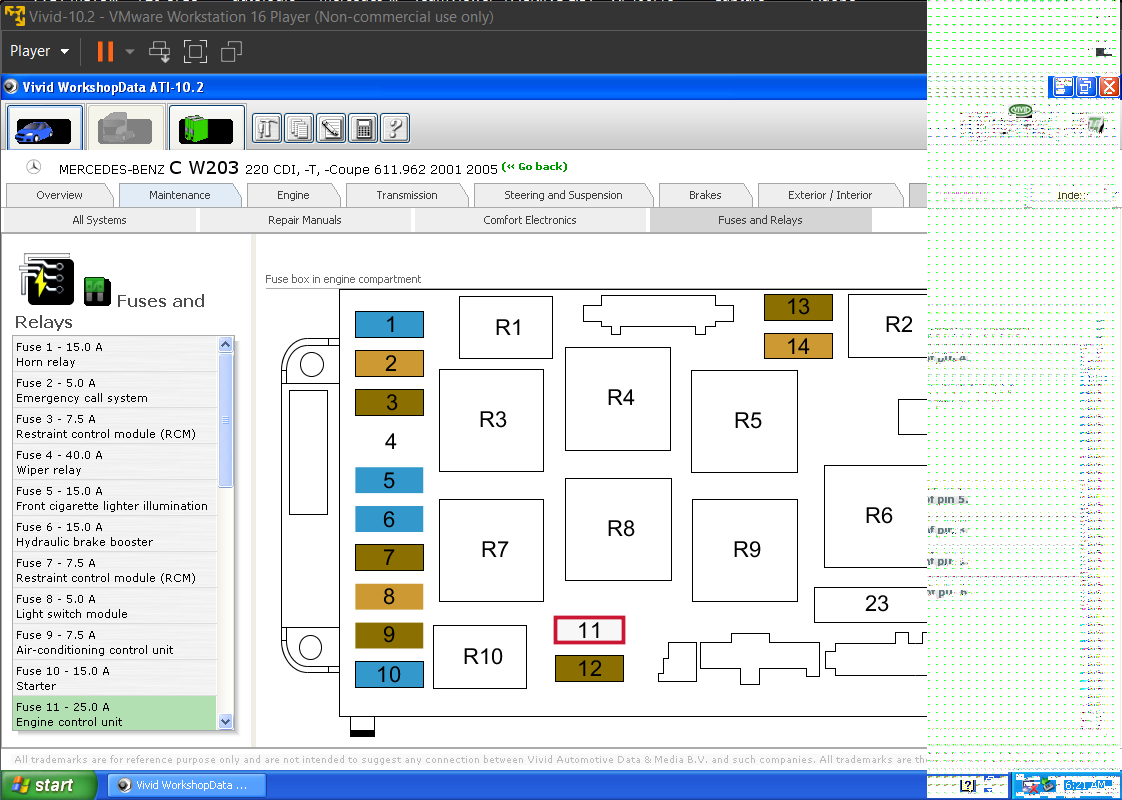Enter VMware full screen mode
This screenshot has width=1122, height=800.
click(x=195, y=51)
